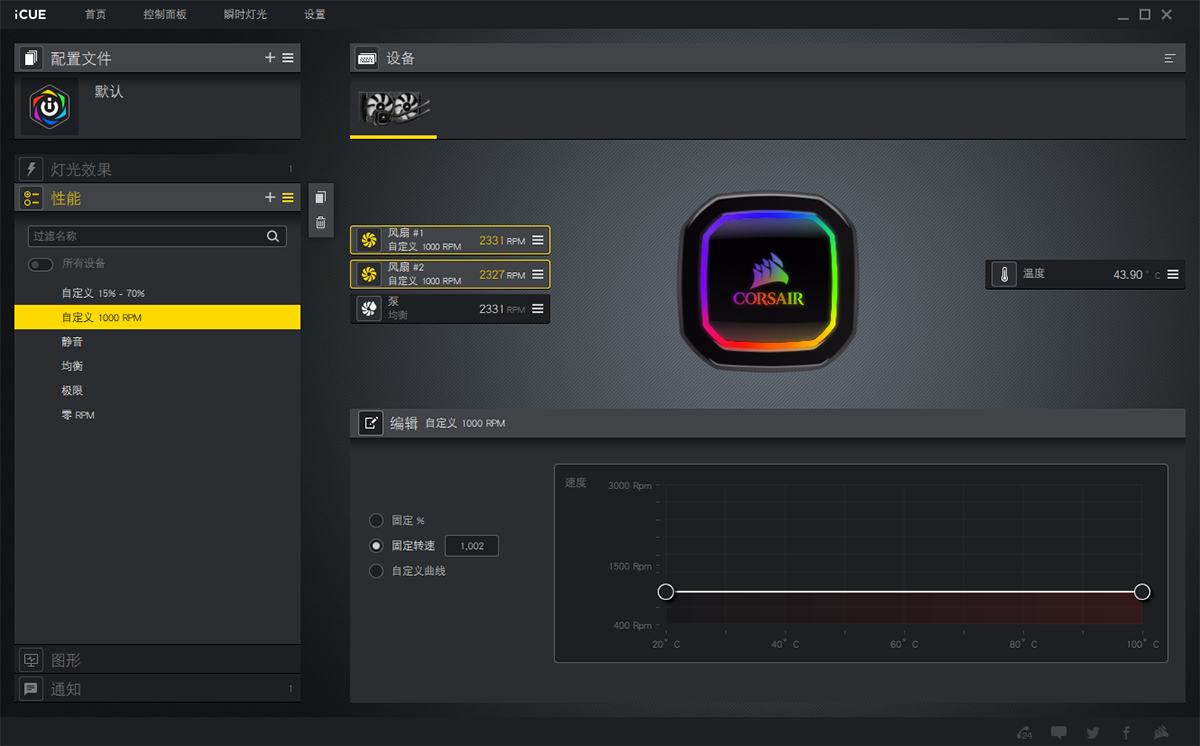Select the 零 RPM preset

[157, 414]
